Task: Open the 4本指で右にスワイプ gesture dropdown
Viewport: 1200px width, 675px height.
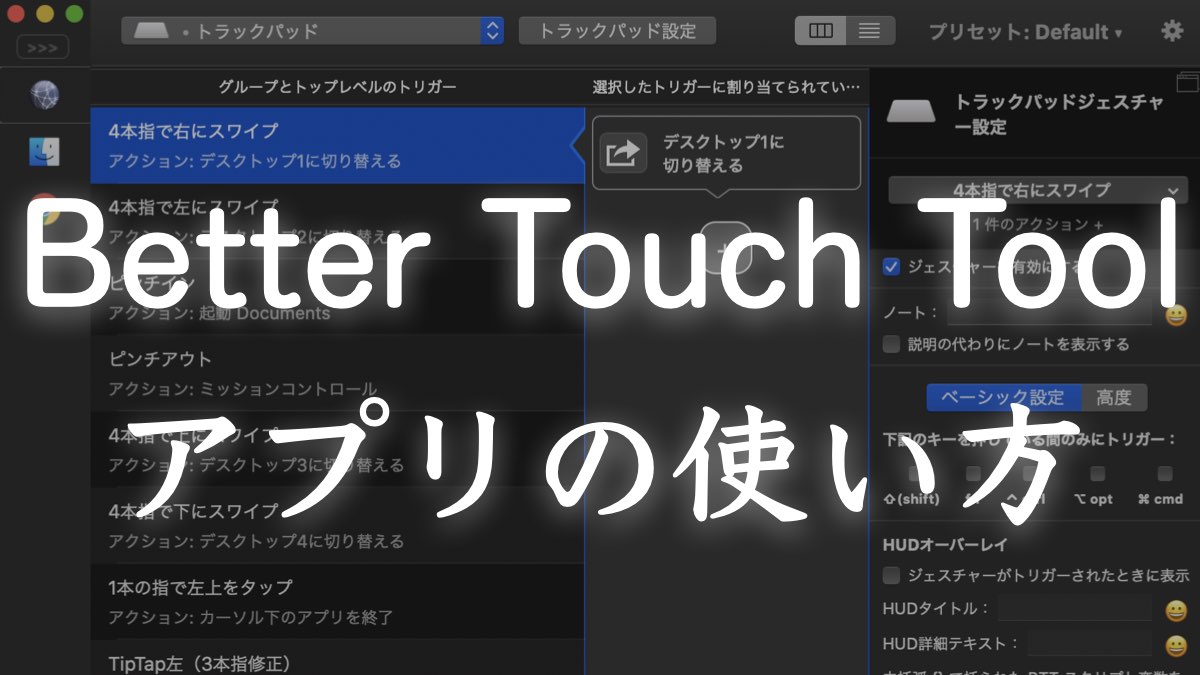Action: 1038,190
